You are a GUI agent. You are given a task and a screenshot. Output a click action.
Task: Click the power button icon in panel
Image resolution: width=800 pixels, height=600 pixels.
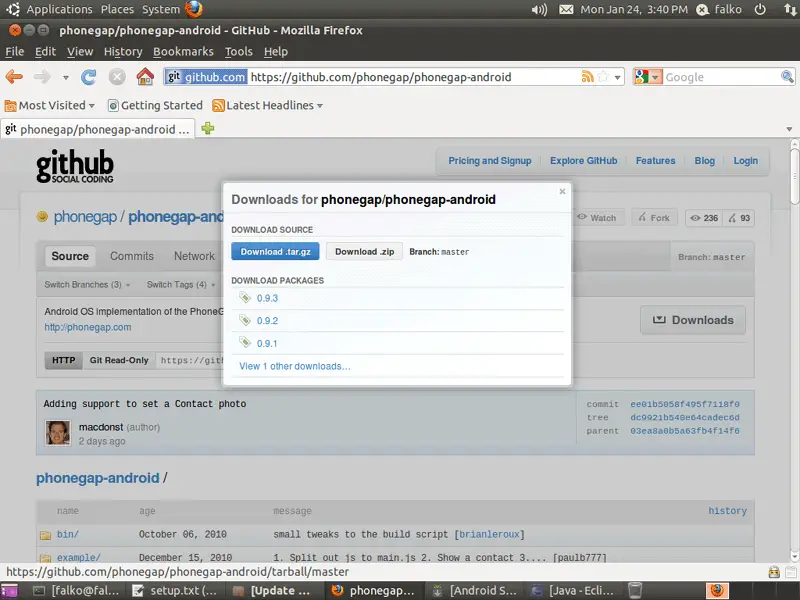pos(760,10)
